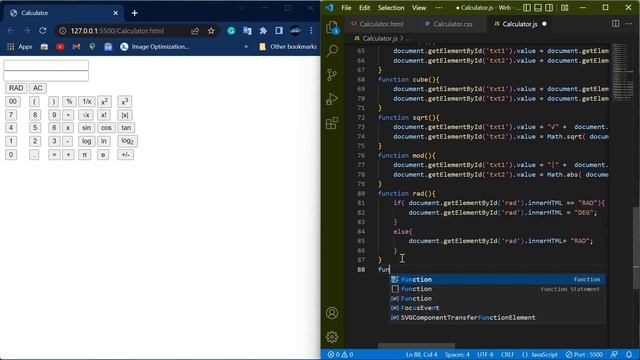Viewport: 640px width, 360px height.
Task: Expand the VS Code overflow menu (three dots)
Action: [439, 8]
